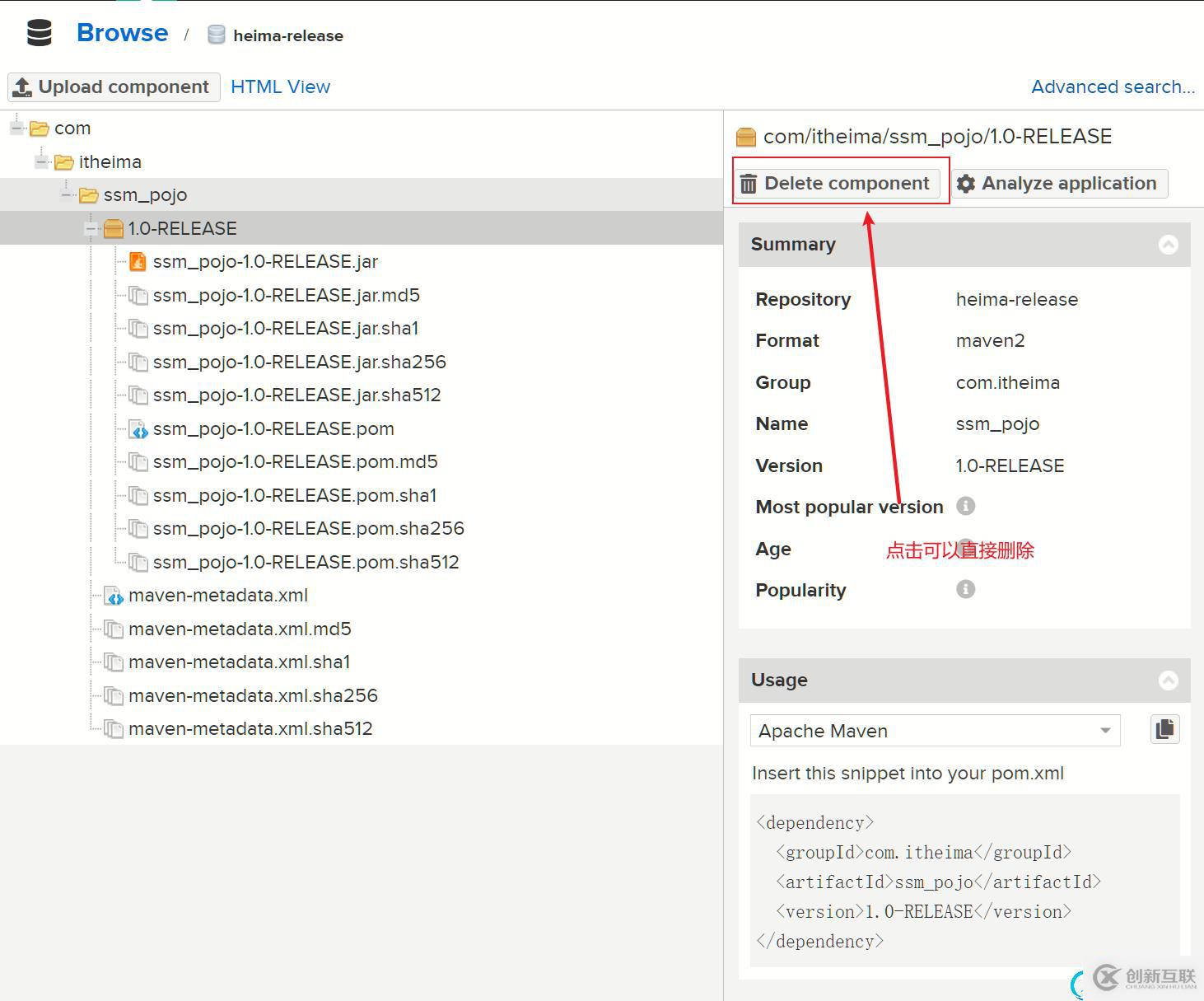
Task: Collapse the Summary panel
Action: [1168, 245]
